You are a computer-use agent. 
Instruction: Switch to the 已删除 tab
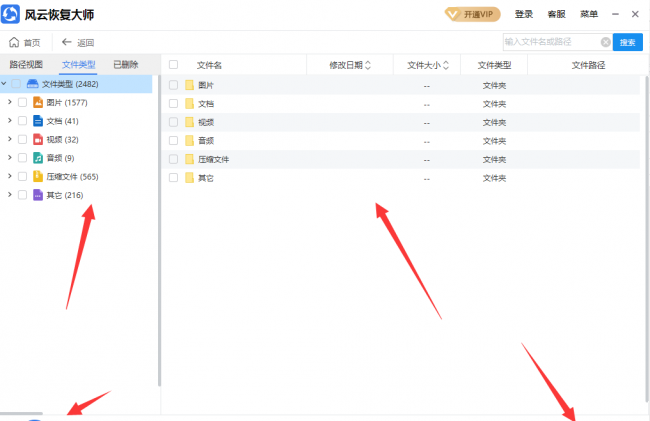(126, 64)
